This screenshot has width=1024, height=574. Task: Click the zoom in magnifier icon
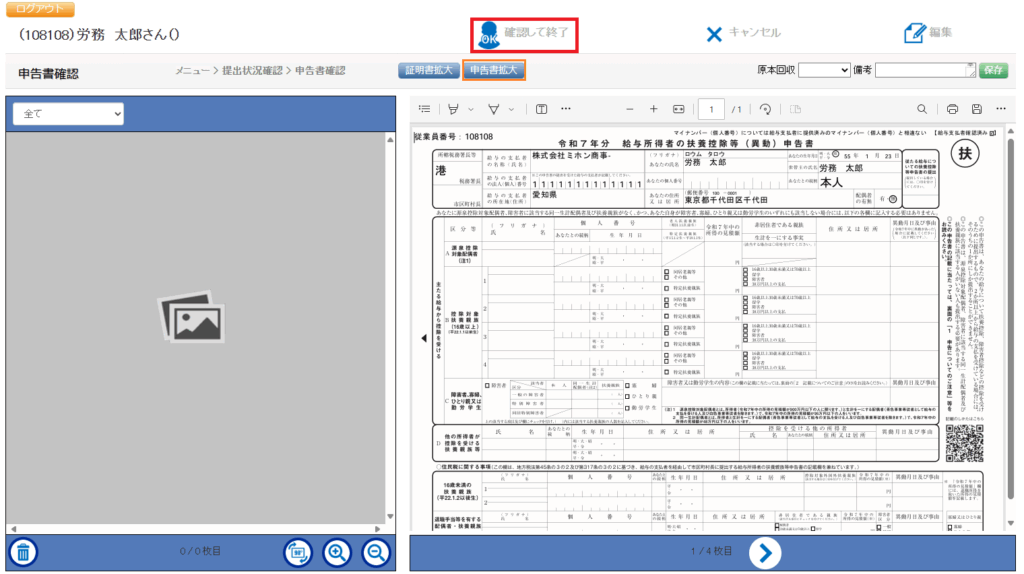tap(337, 551)
